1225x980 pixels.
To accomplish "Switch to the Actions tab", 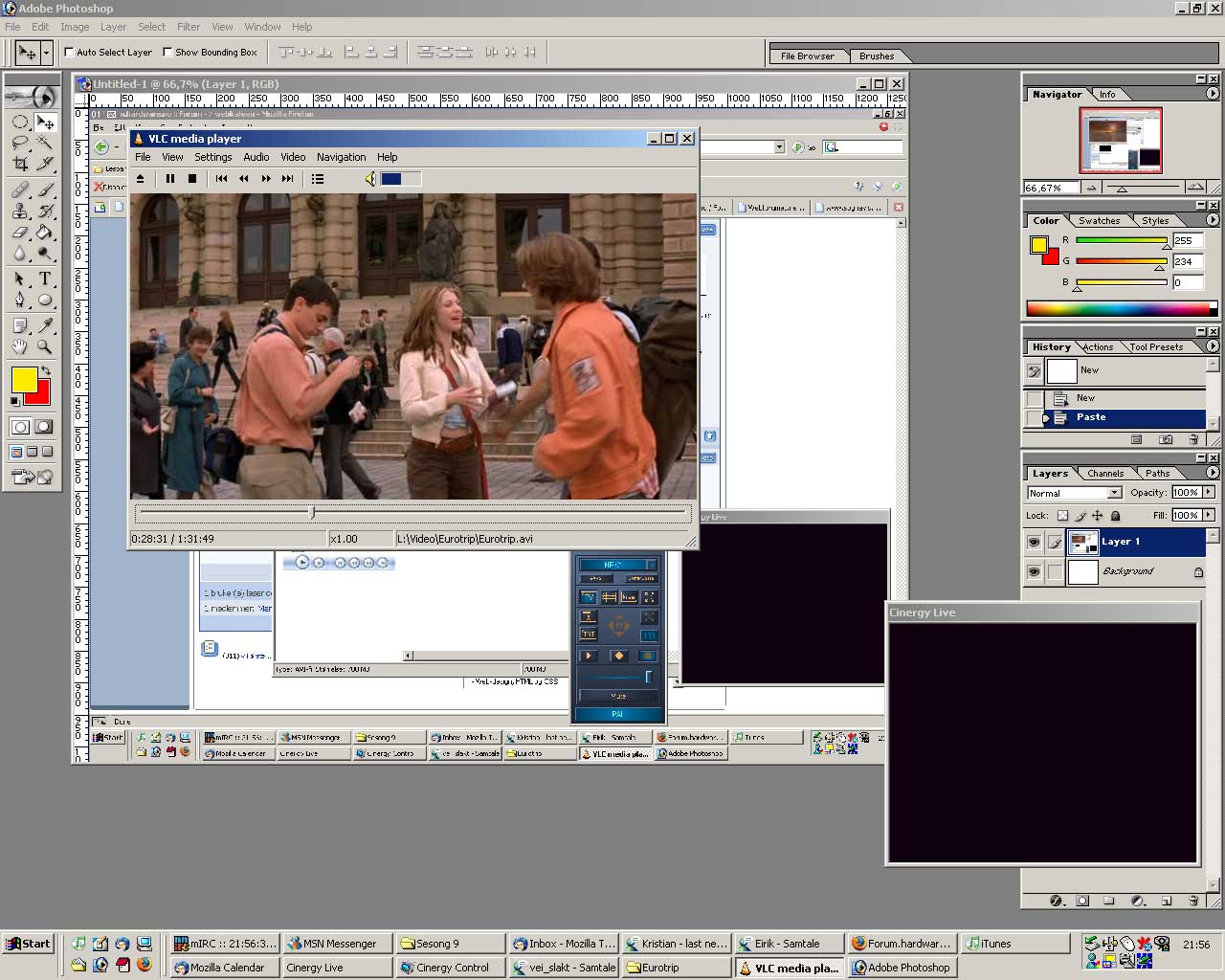I will pos(1098,347).
